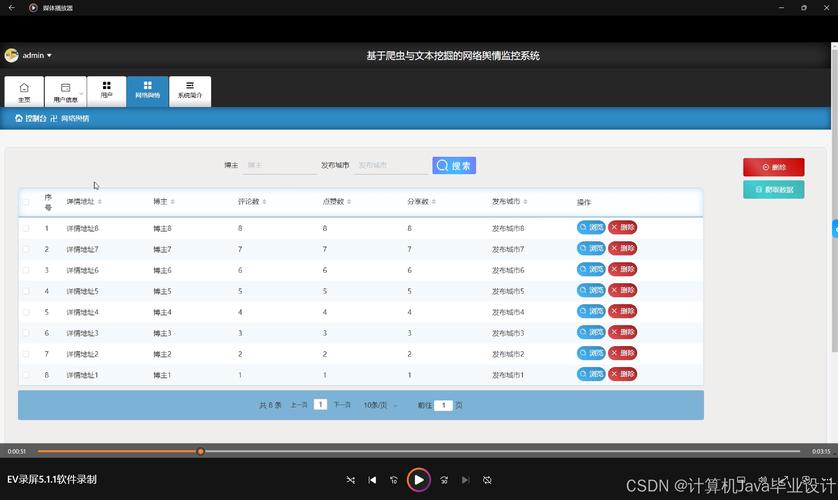
Task: Switch to the 网络舆情 tab
Action: (147, 91)
